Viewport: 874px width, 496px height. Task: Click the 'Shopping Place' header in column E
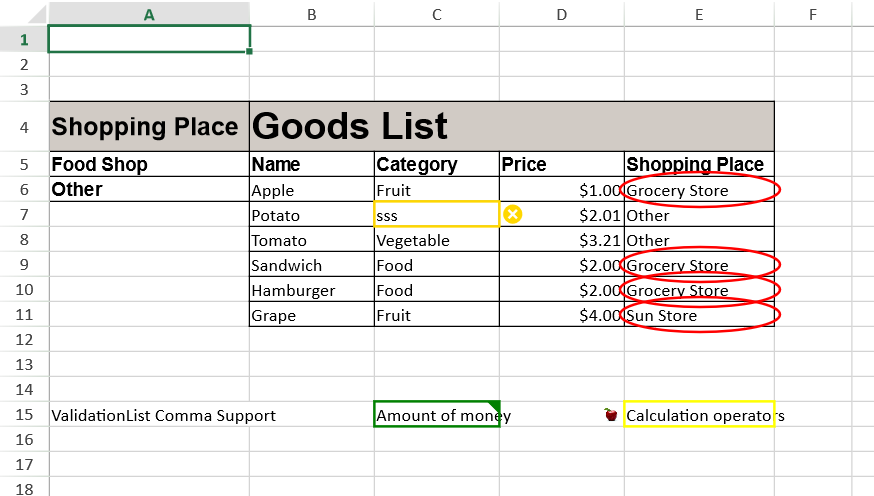click(699, 164)
